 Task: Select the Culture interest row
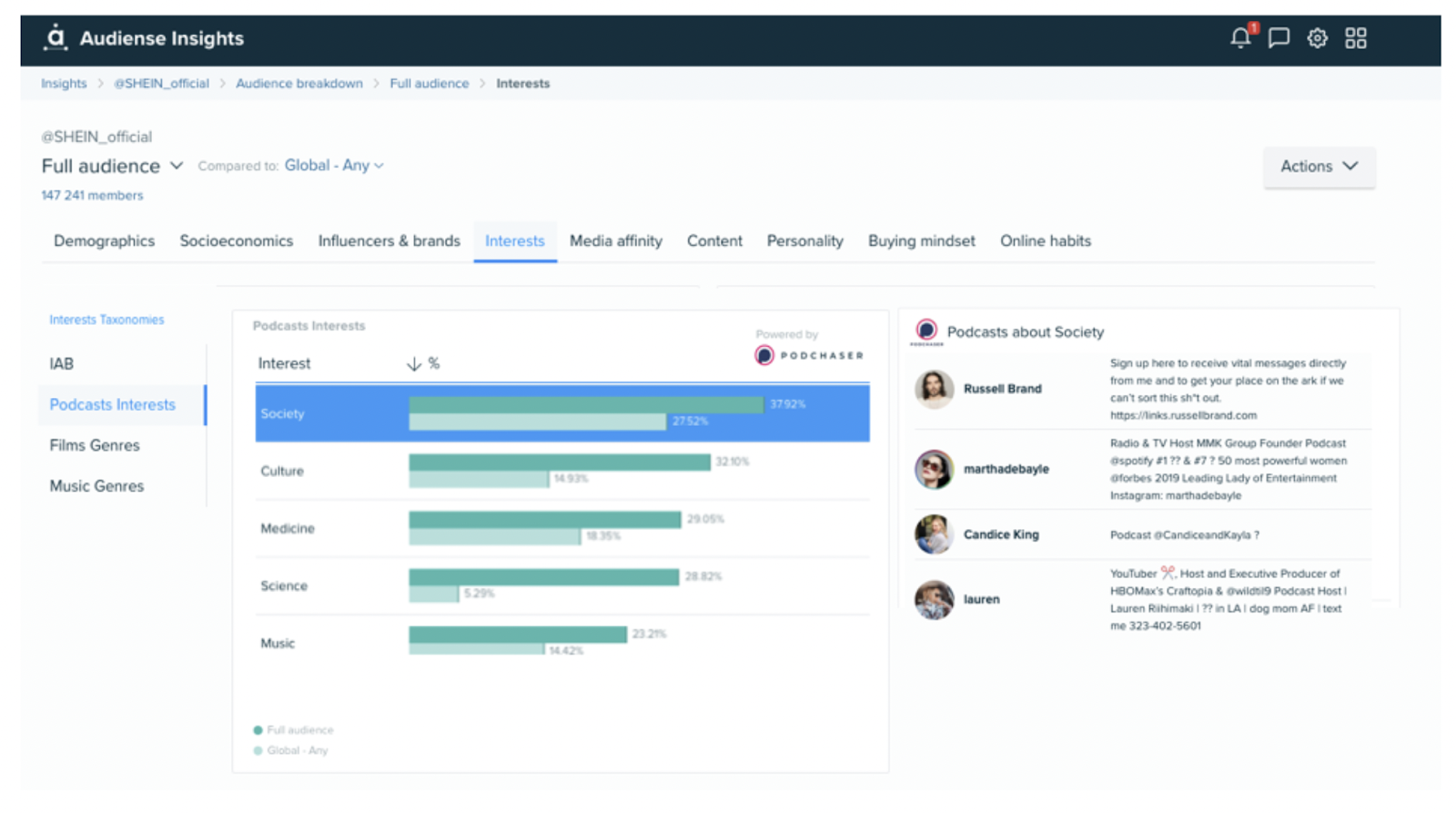tap(561, 471)
